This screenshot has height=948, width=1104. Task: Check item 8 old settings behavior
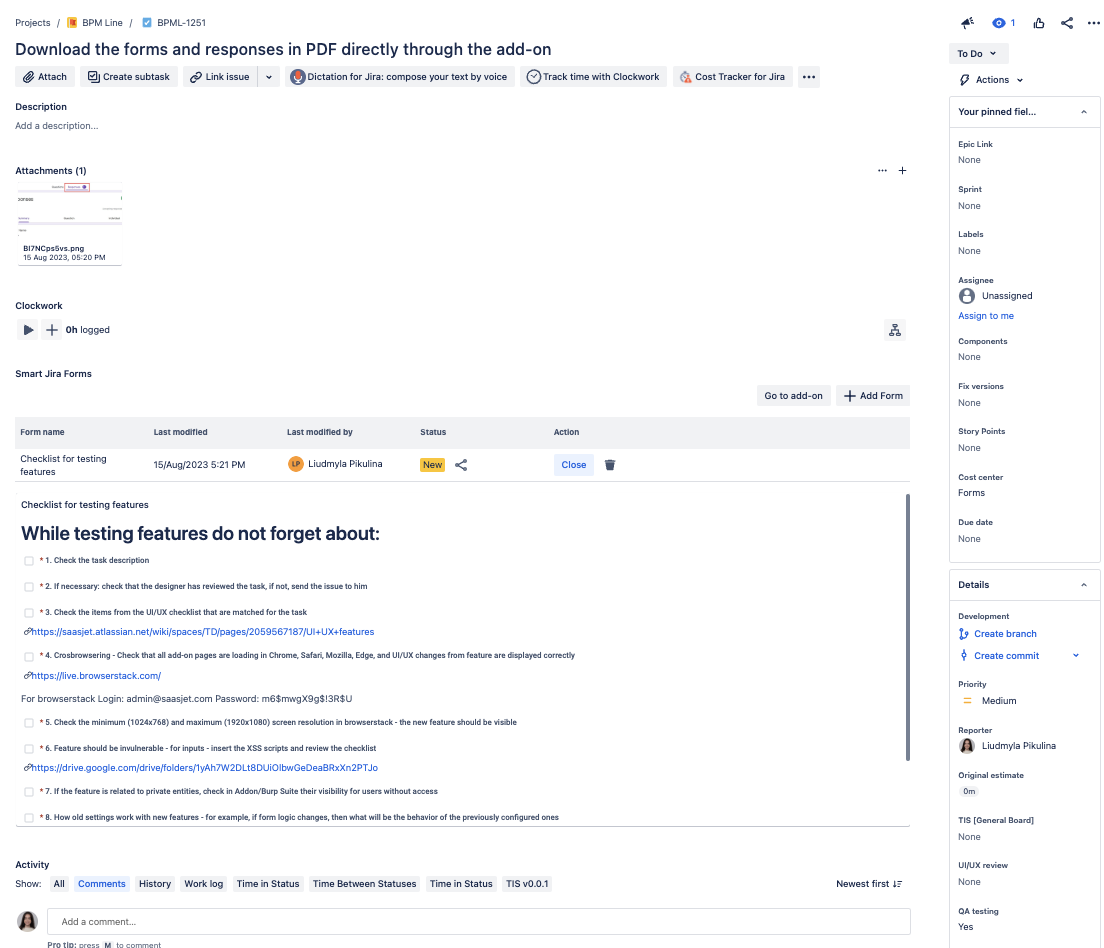[x=29, y=818]
